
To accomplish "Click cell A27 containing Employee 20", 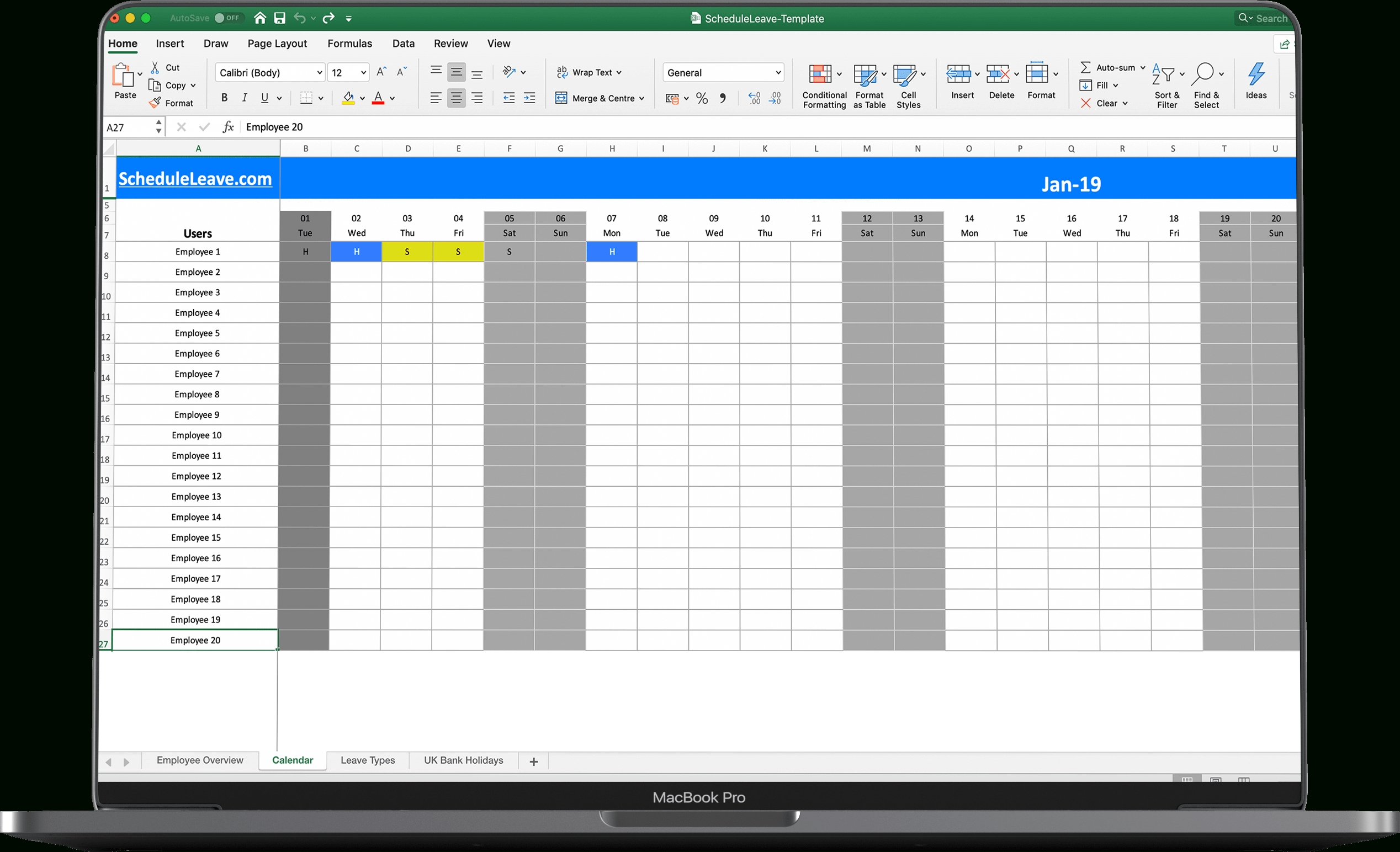I will point(197,640).
